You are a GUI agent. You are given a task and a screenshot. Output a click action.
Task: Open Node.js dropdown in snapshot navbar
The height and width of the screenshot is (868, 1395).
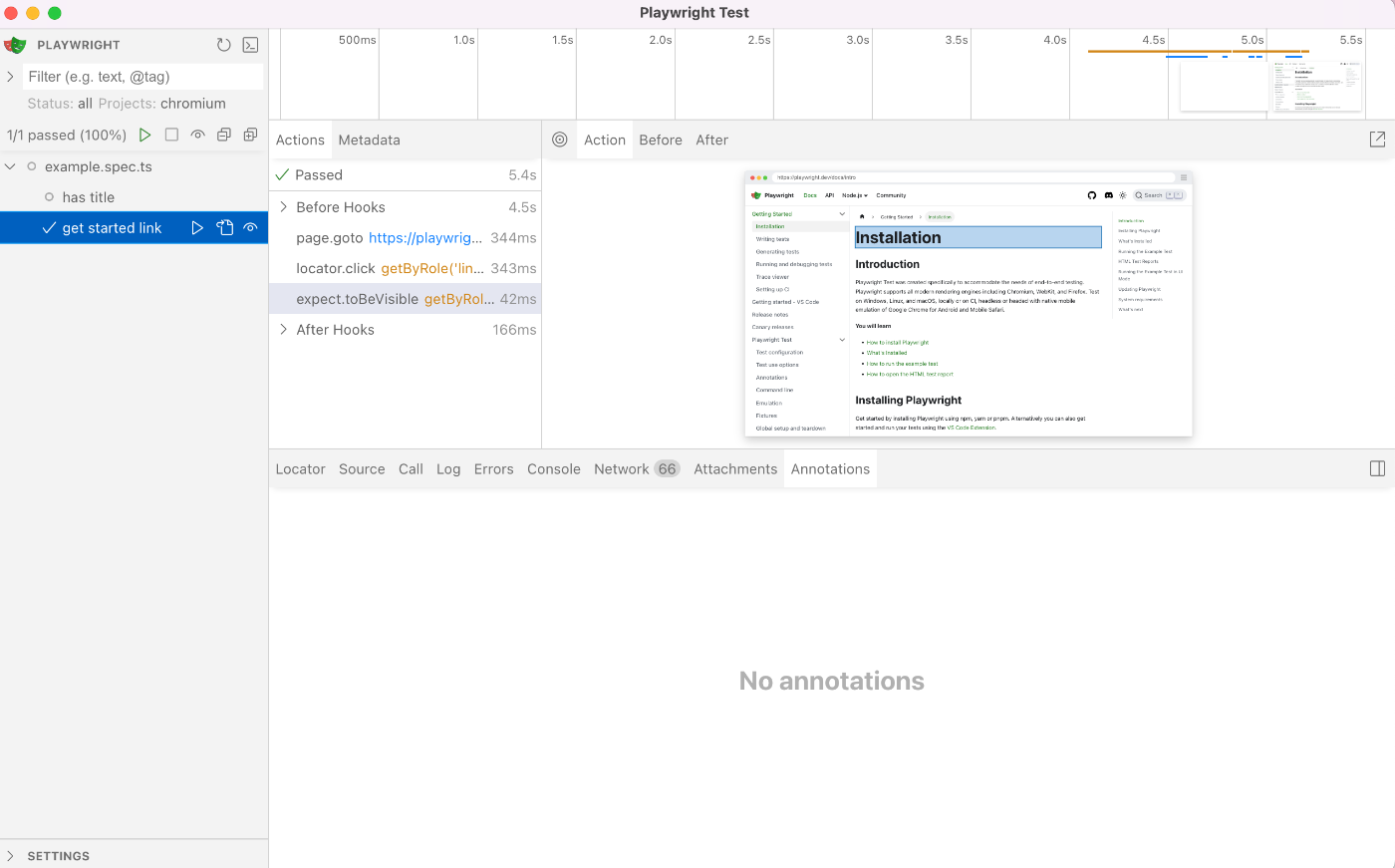[x=855, y=195]
